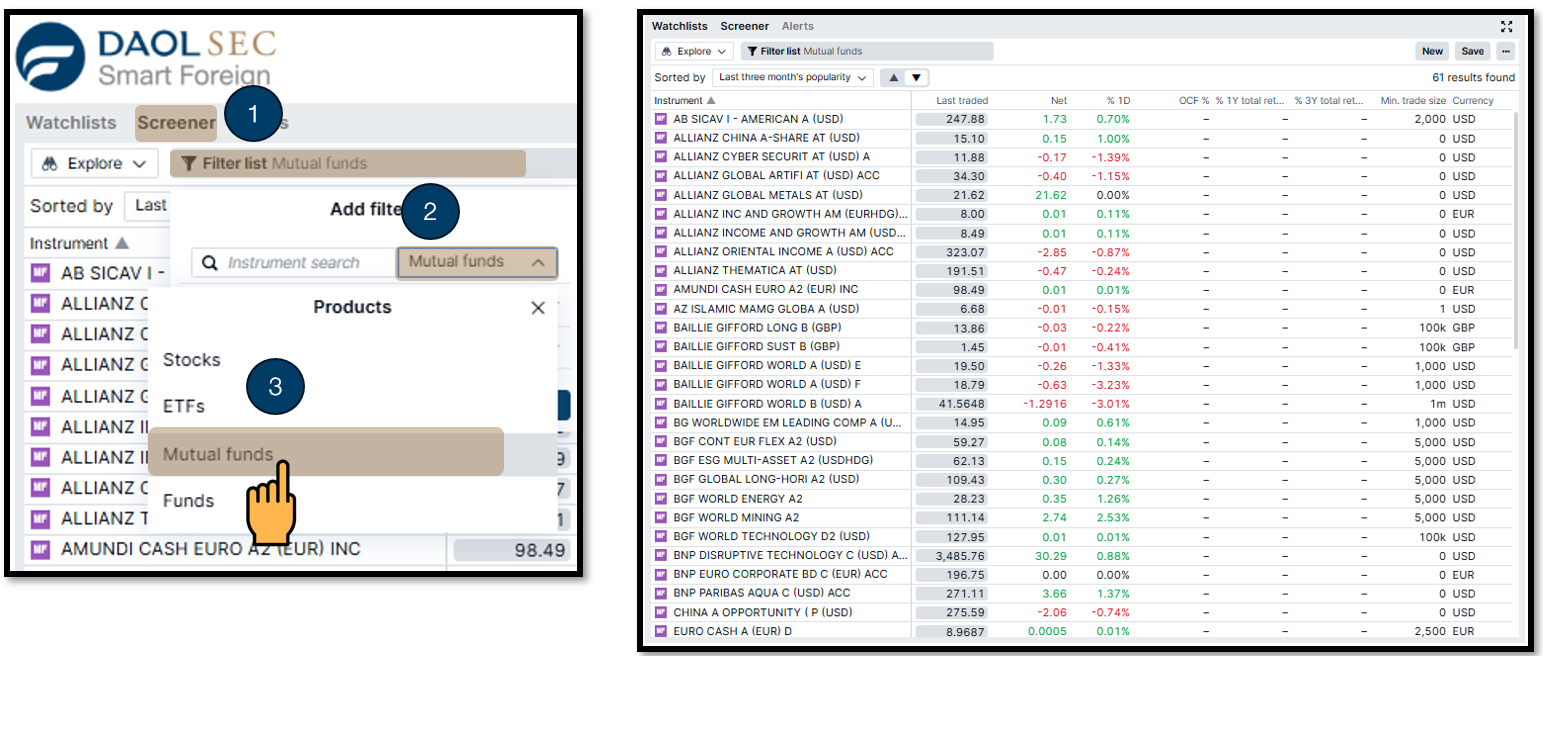Switch to the Alerts tab
Image resolution: width=1543 pixels, height=738 pixels.
[x=798, y=26]
